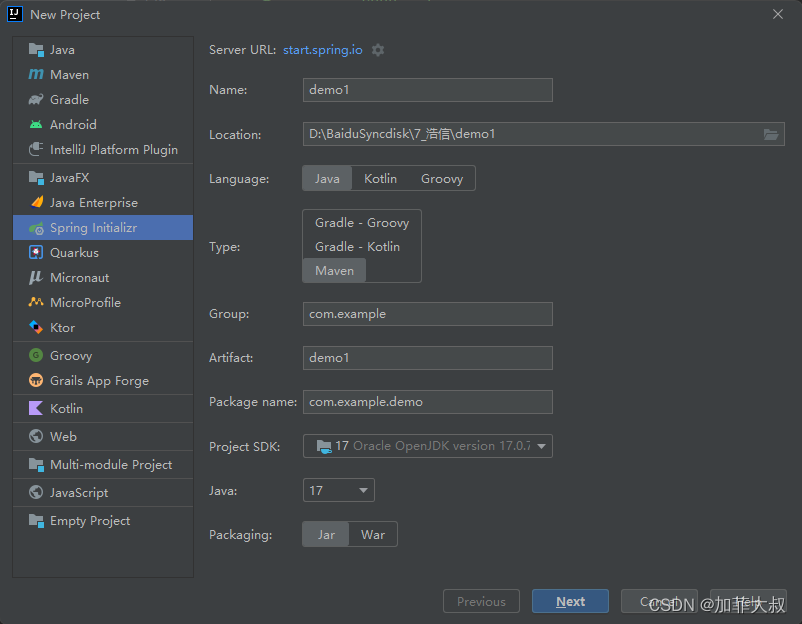Select the Multi-module Project icon
802x624 pixels.
[x=36, y=464]
